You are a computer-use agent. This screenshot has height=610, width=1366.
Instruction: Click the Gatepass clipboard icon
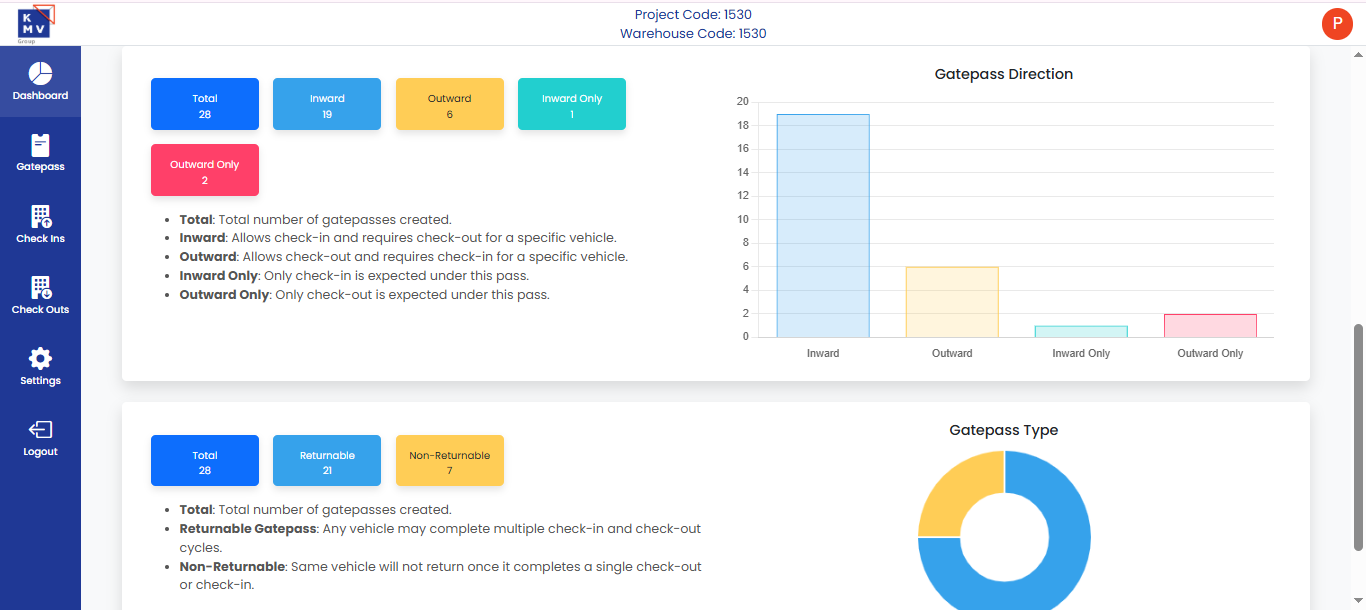(x=40, y=145)
